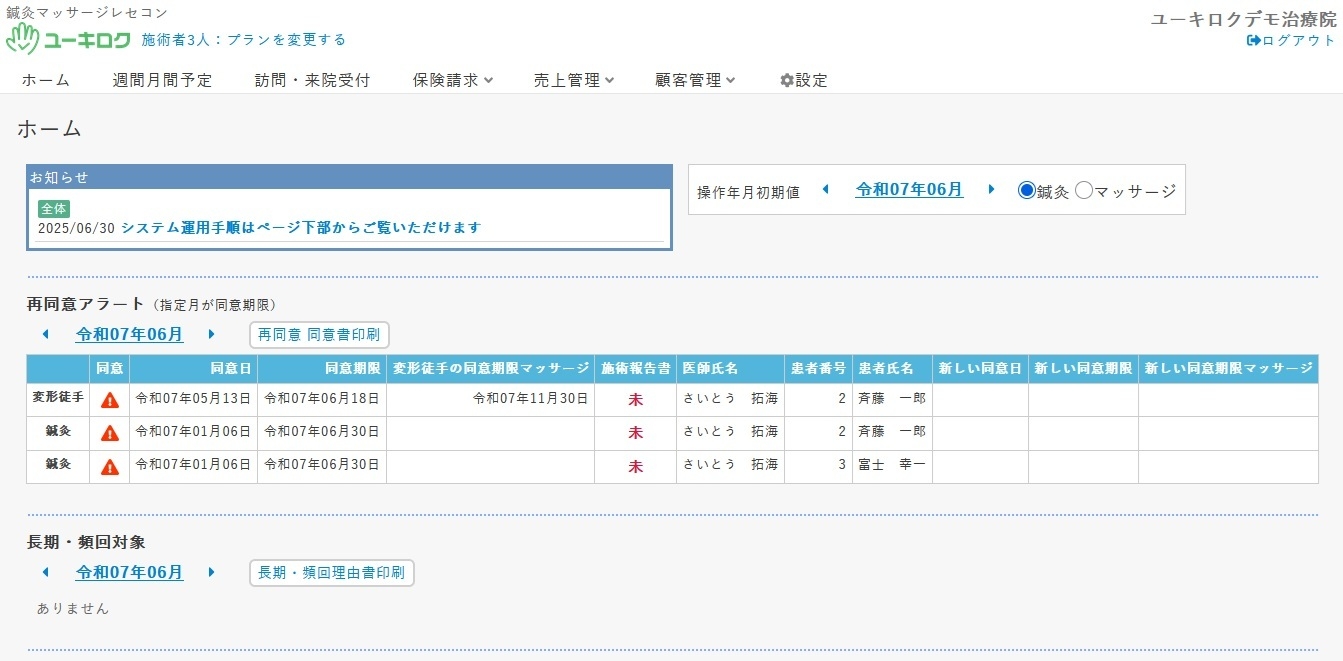The width and height of the screenshot is (1343, 661).
Task: Go to next month in 長期・頻回対象
Action: pos(212,573)
